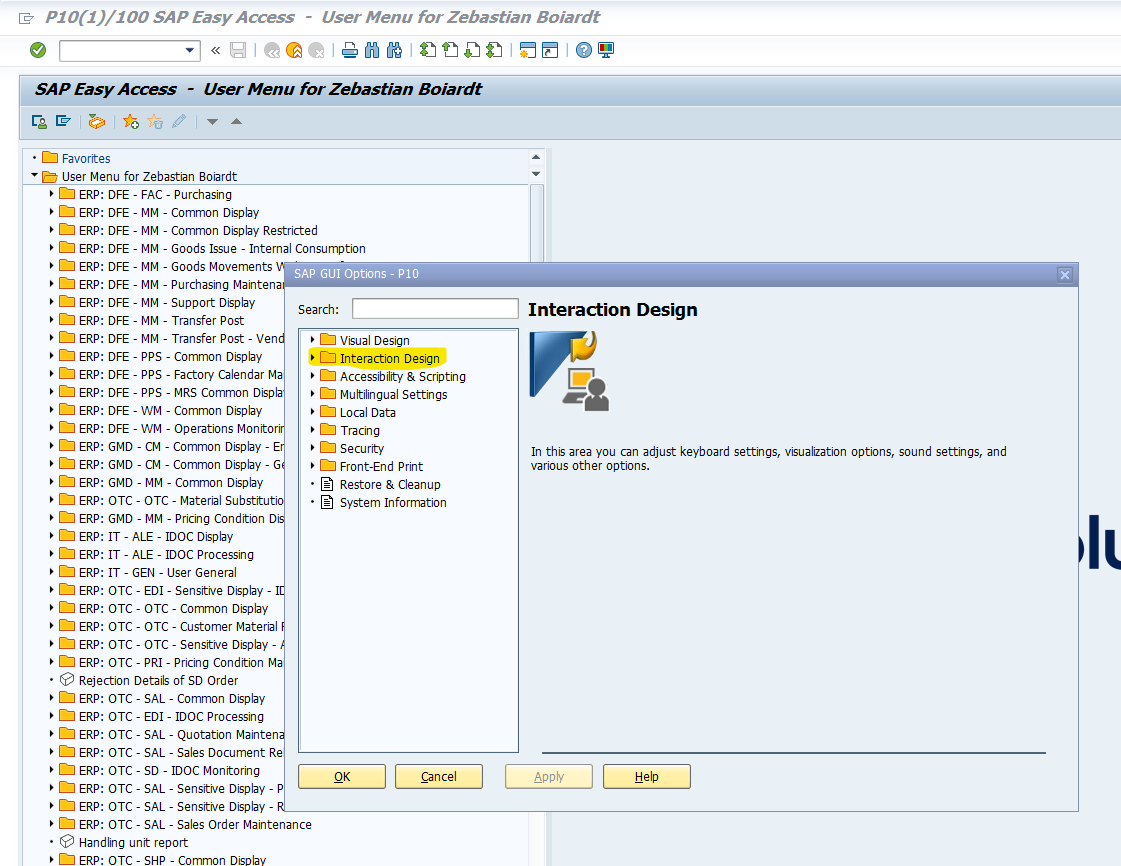Click the title bar system menu icon

click(x=26, y=18)
